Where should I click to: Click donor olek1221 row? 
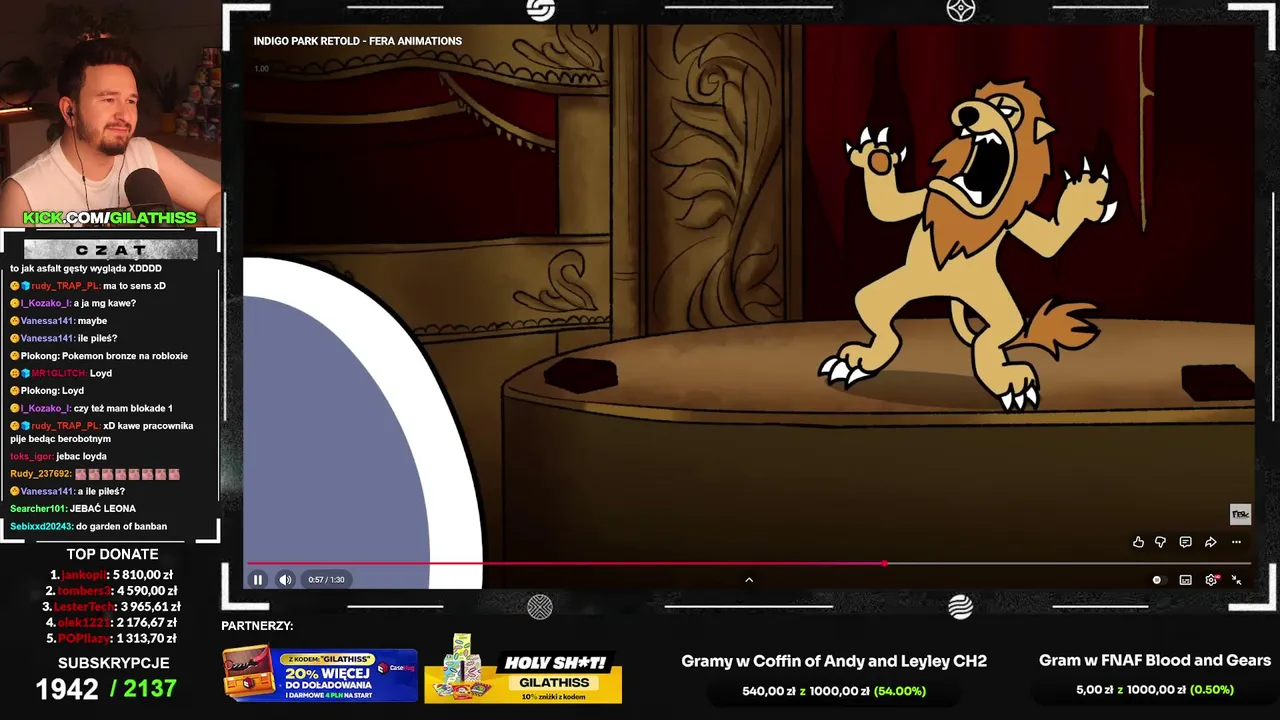pos(111,623)
